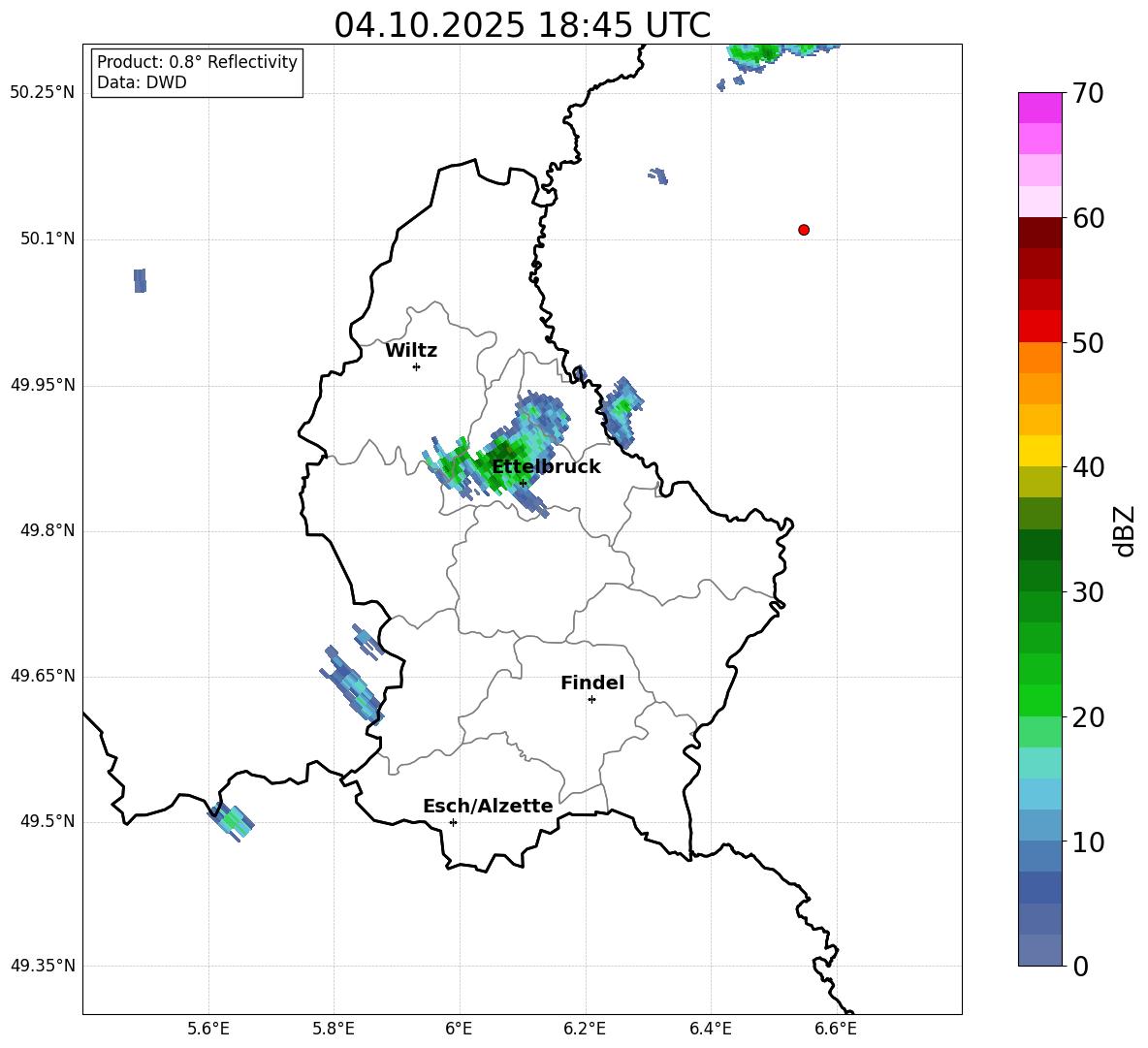This screenshot has height=1048, width=1148.
Task: Click the 5.6°E longitude label
Action: 208,1030
